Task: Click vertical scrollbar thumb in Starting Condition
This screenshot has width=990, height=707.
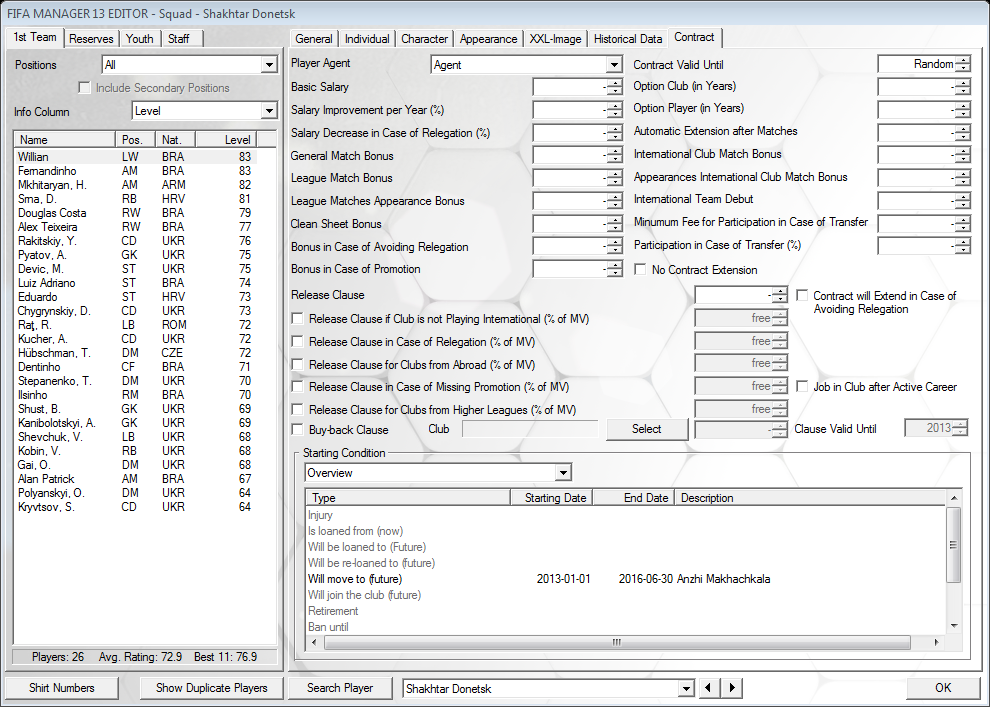Action: click(x=954, y=545)
